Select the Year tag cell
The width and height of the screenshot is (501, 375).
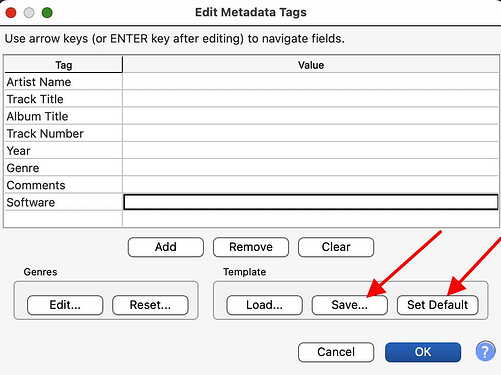click(63, 151)
